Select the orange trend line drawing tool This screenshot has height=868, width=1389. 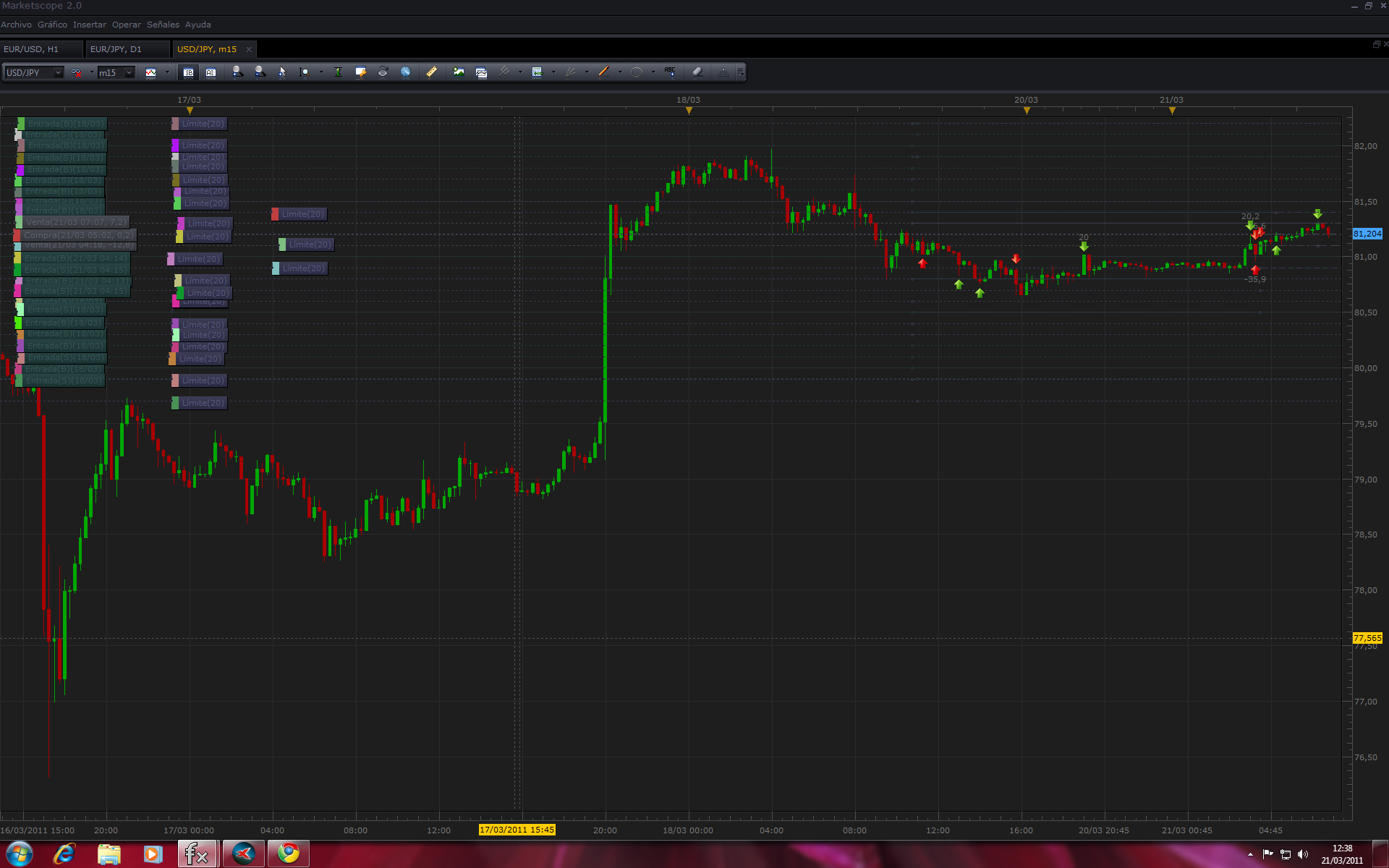(x=604, y=72)
